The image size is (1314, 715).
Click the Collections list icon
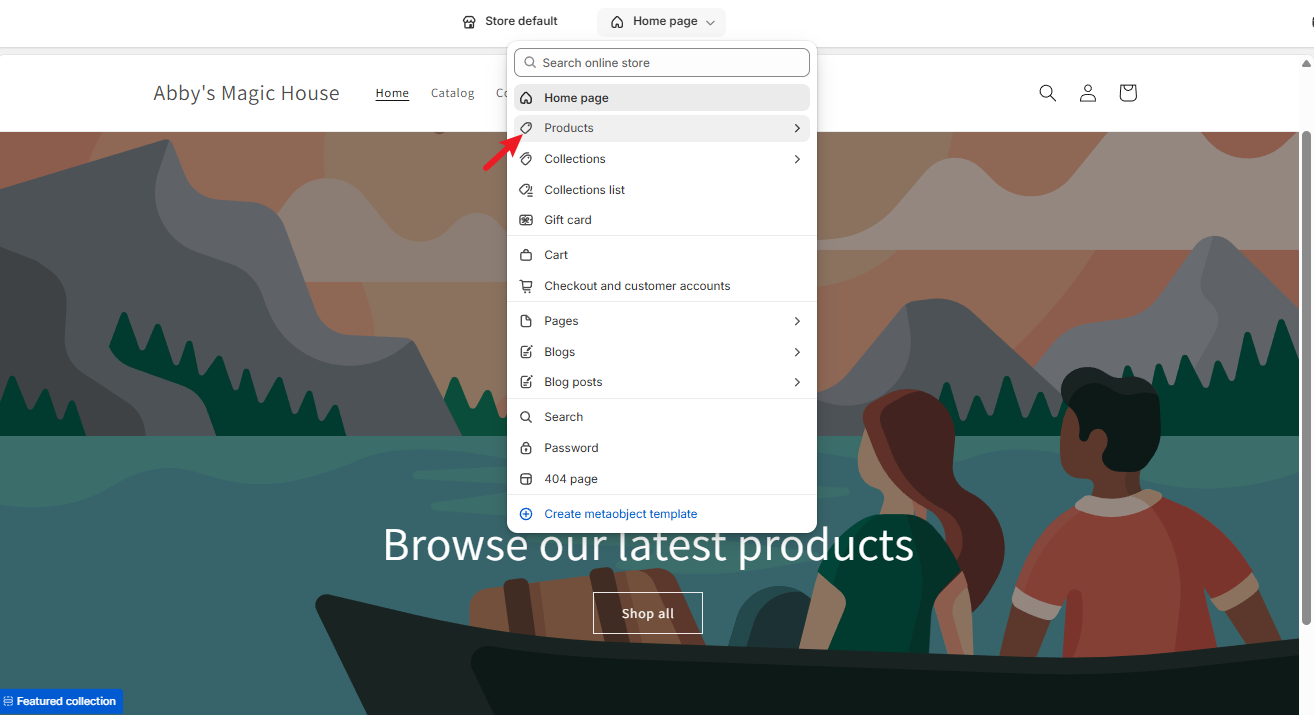coord(526,190)
